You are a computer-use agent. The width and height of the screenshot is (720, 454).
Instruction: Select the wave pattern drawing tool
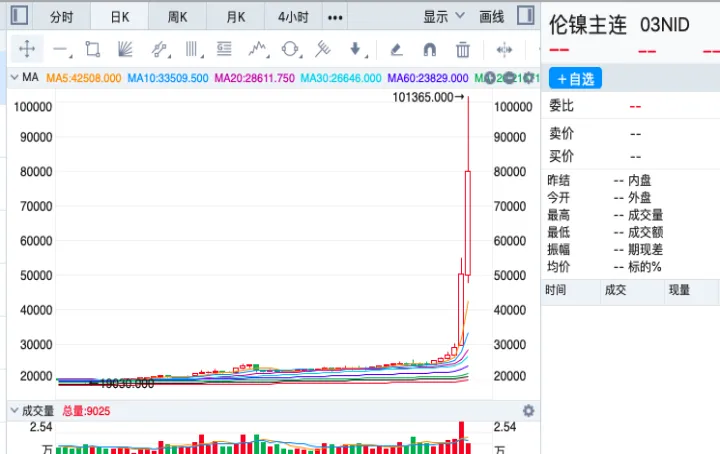(257, 49)
